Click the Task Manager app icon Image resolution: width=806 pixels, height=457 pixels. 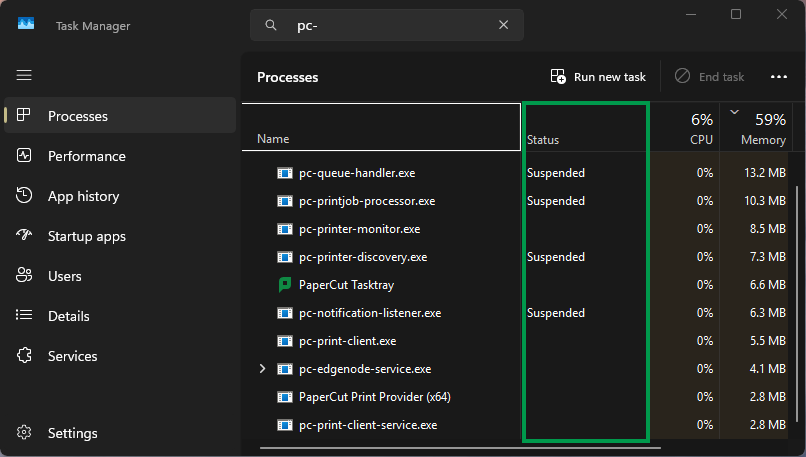tap(26, 24)
